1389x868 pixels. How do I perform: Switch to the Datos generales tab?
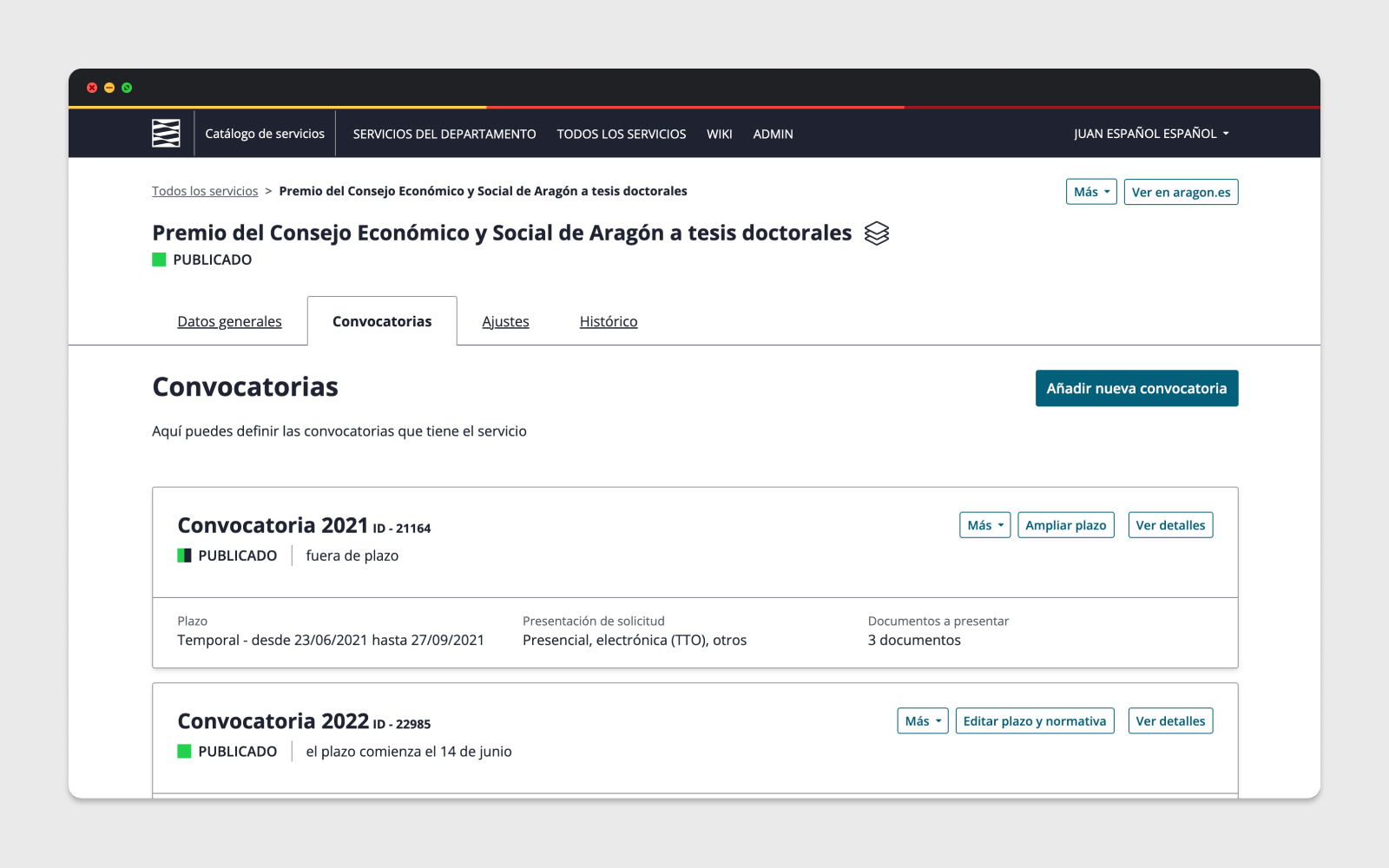click(x=229, y=321)
